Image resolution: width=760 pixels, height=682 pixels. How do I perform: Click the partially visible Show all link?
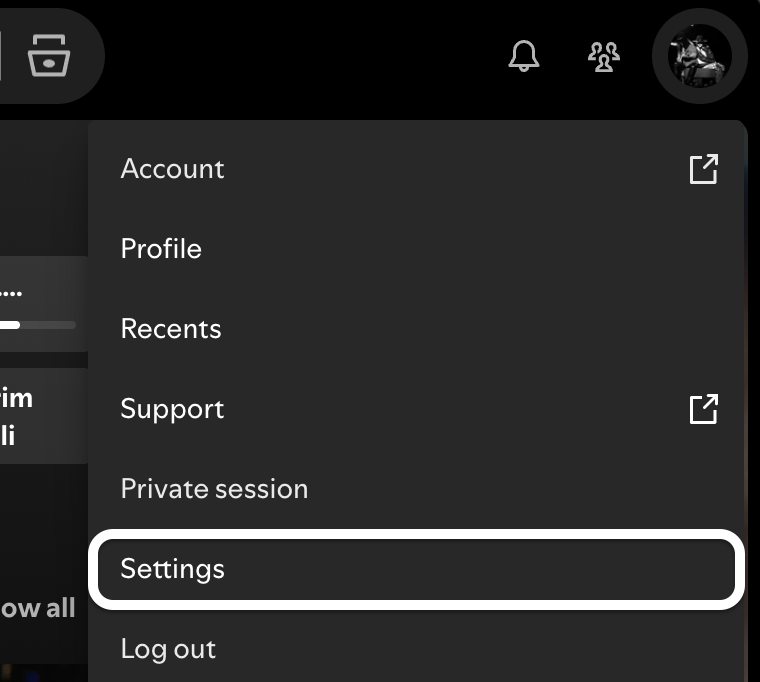(x=38, y=608)
